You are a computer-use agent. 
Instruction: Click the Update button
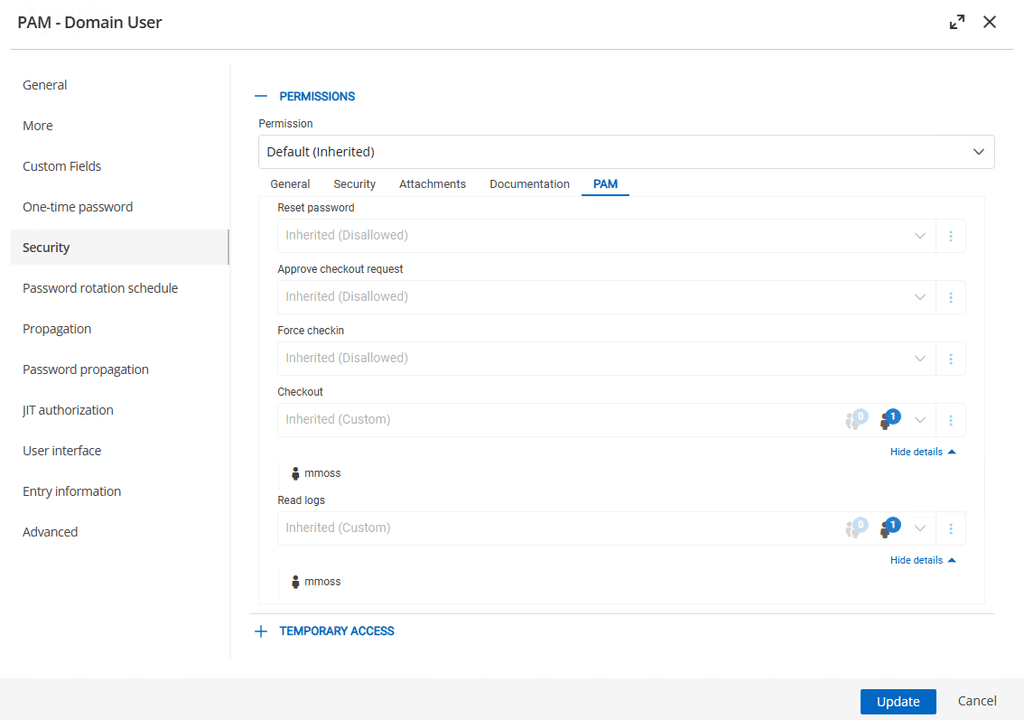coord(897,701)
